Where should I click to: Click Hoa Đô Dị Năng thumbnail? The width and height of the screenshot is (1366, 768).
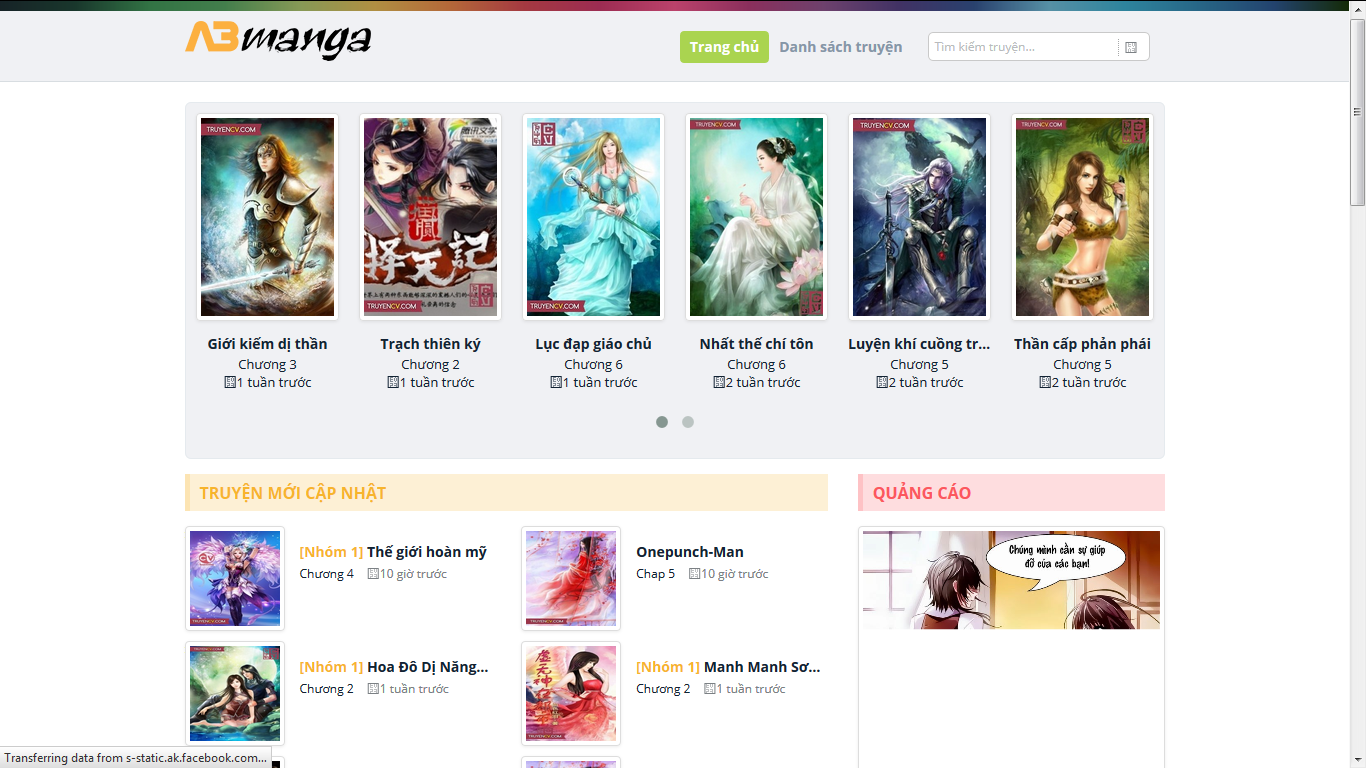235,694
